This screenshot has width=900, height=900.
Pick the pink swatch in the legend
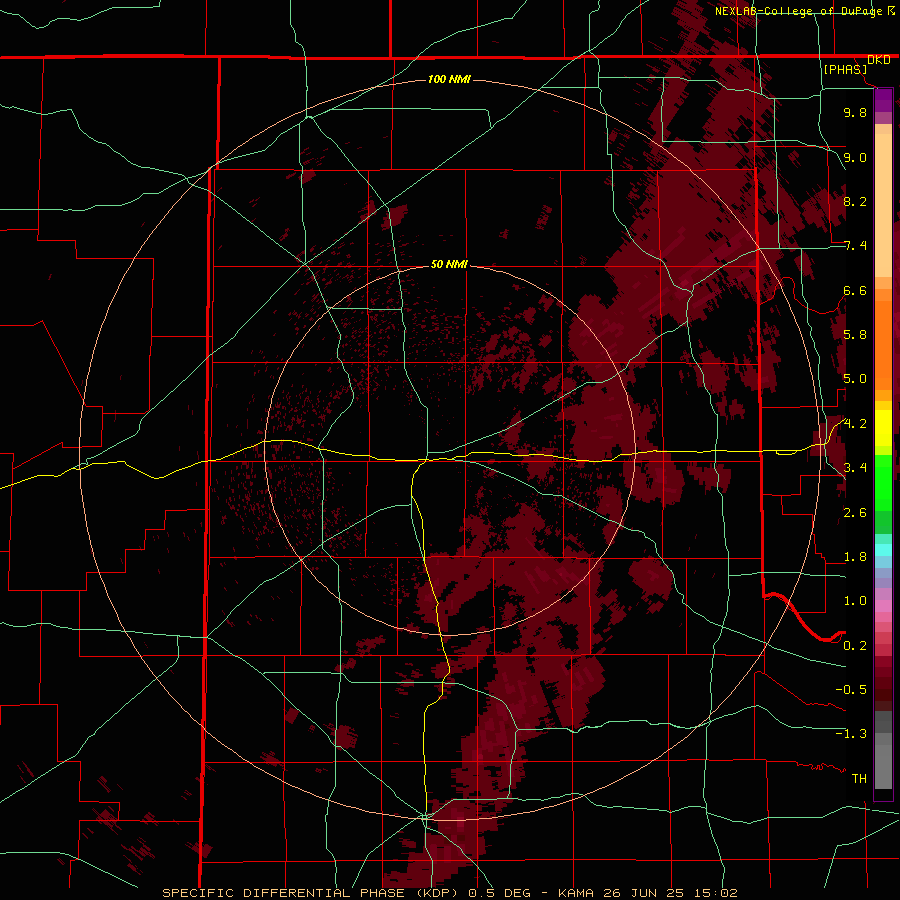click(883, 606)
